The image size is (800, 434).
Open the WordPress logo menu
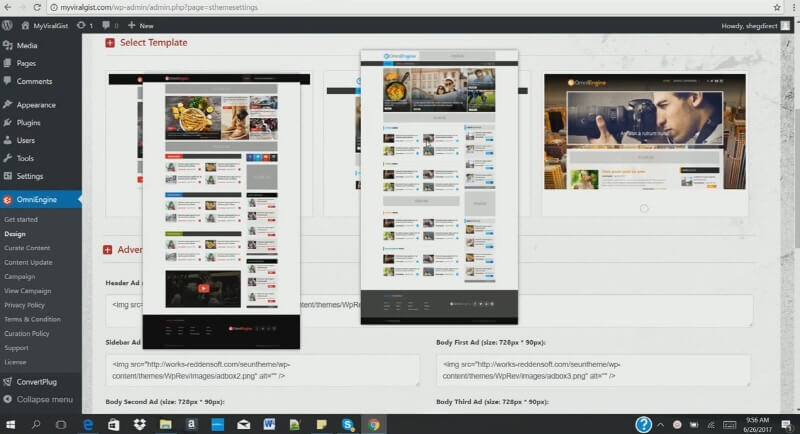7,25
